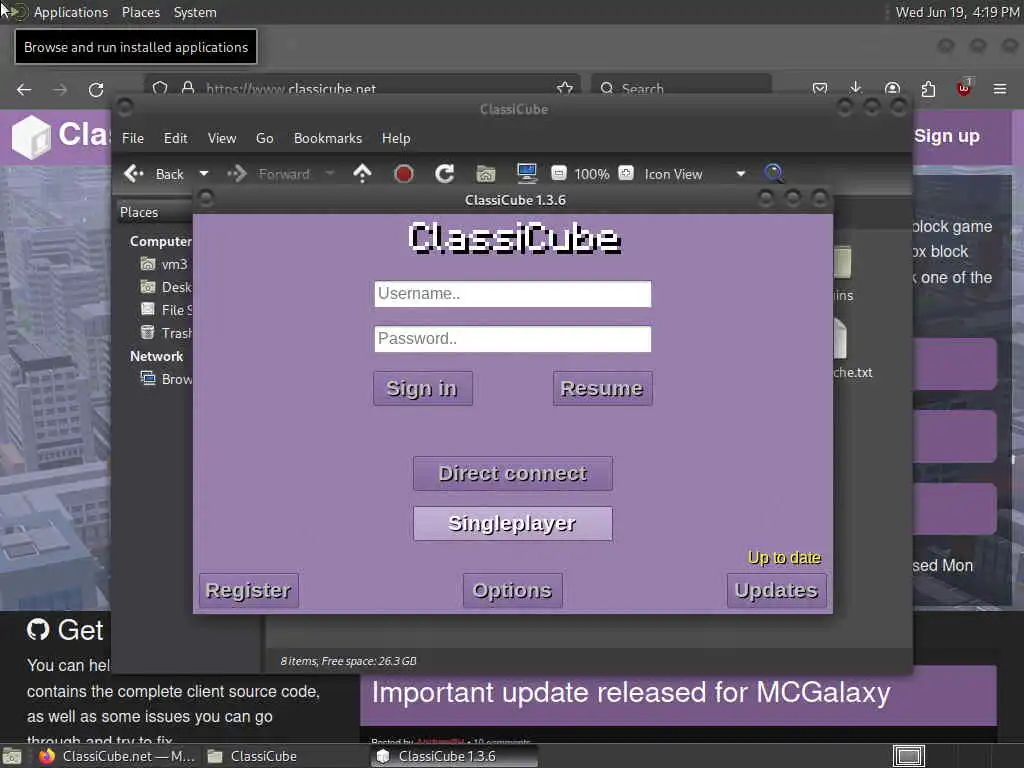1024x768 pixels.
Task: Focus the Username field
Action: click(x=513, y=294)
